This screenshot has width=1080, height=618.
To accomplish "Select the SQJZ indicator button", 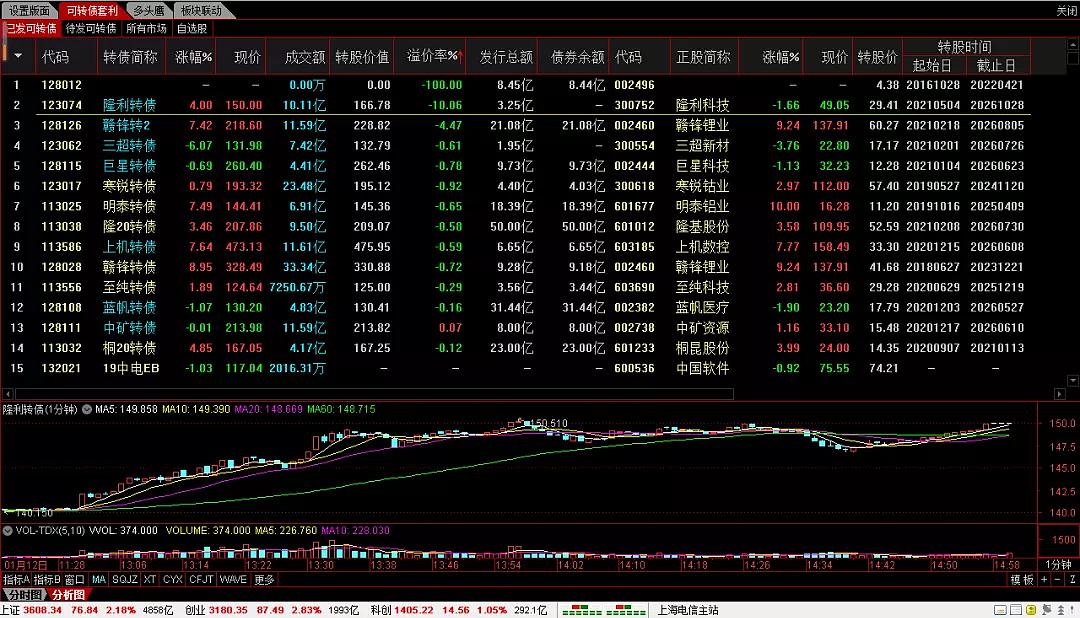I will point(125,579).
